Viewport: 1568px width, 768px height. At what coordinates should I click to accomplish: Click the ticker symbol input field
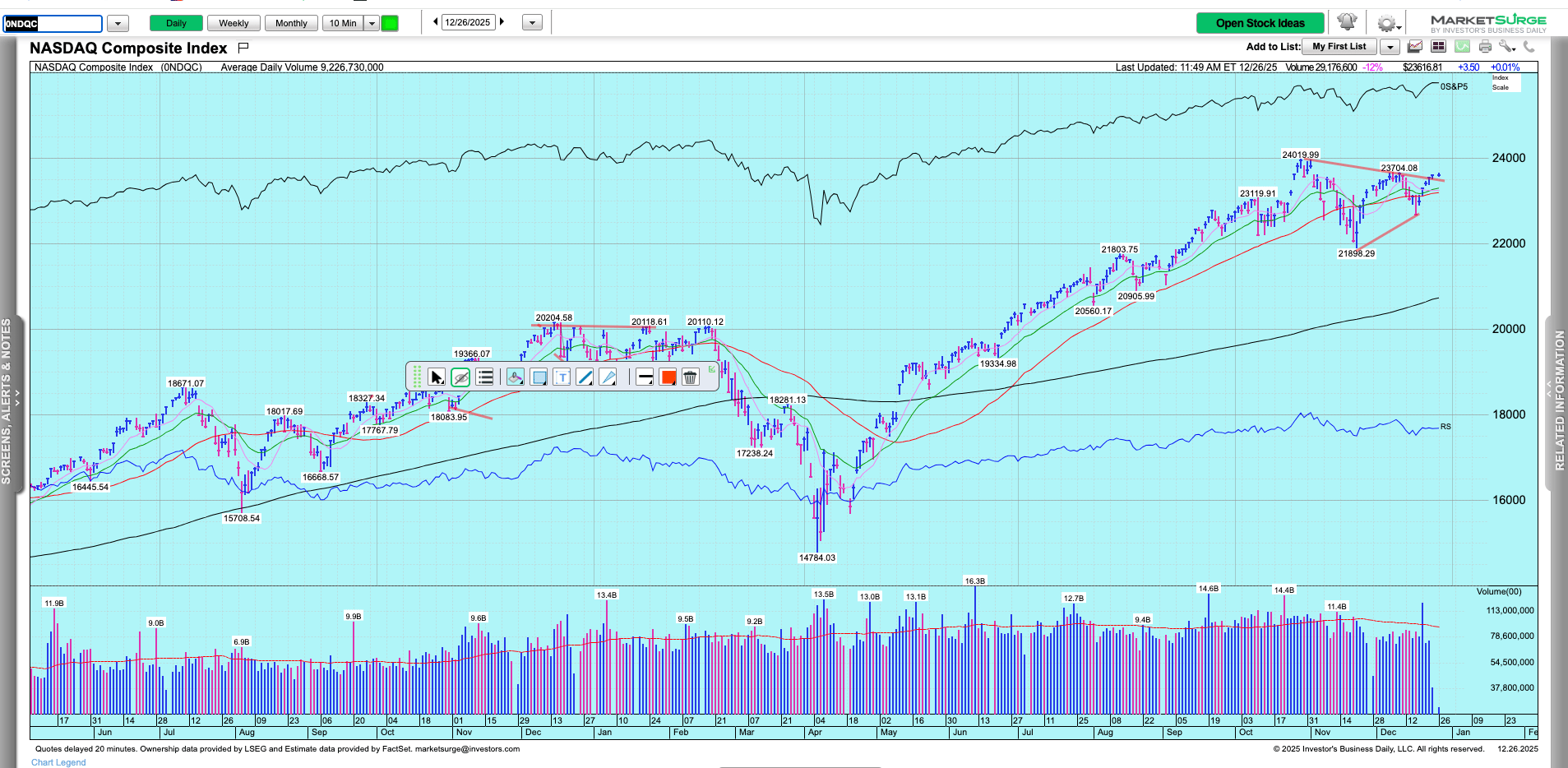point(53,24)
